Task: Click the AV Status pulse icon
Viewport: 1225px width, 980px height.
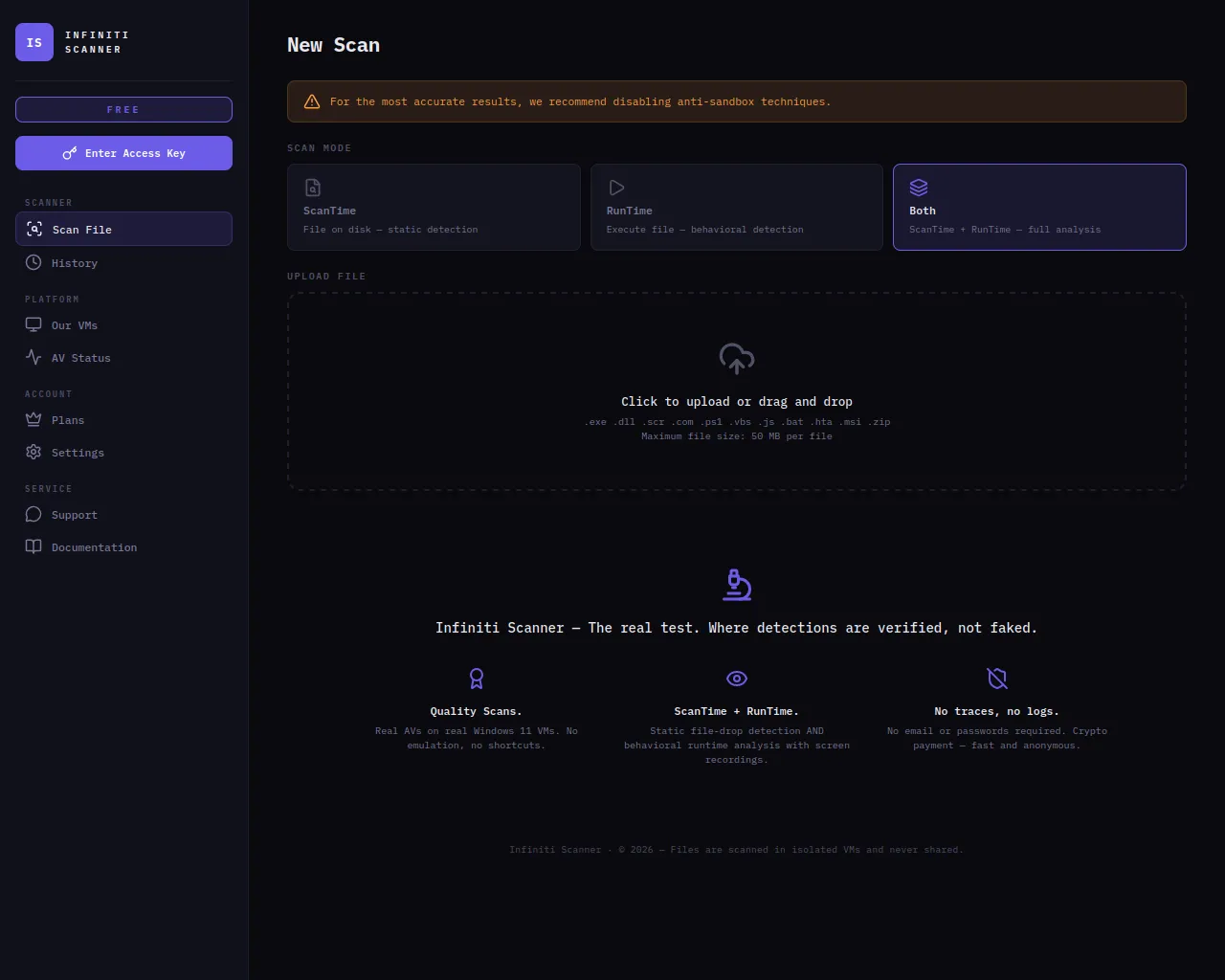Action: tap(33, 357)
